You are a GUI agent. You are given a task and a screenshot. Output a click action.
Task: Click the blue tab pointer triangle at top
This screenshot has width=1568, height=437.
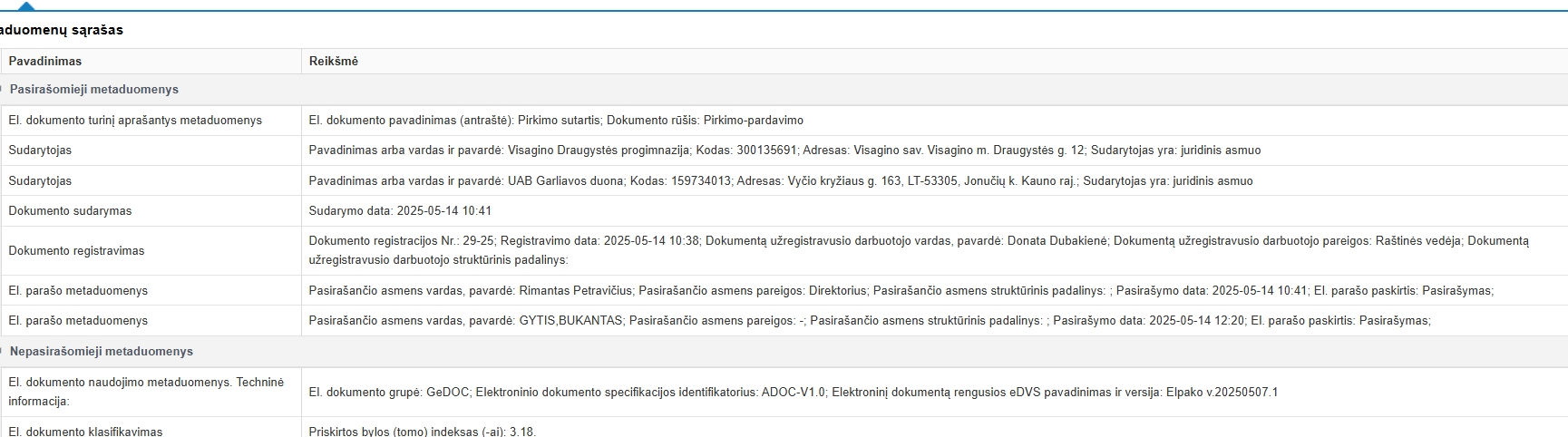pos(26,5)
